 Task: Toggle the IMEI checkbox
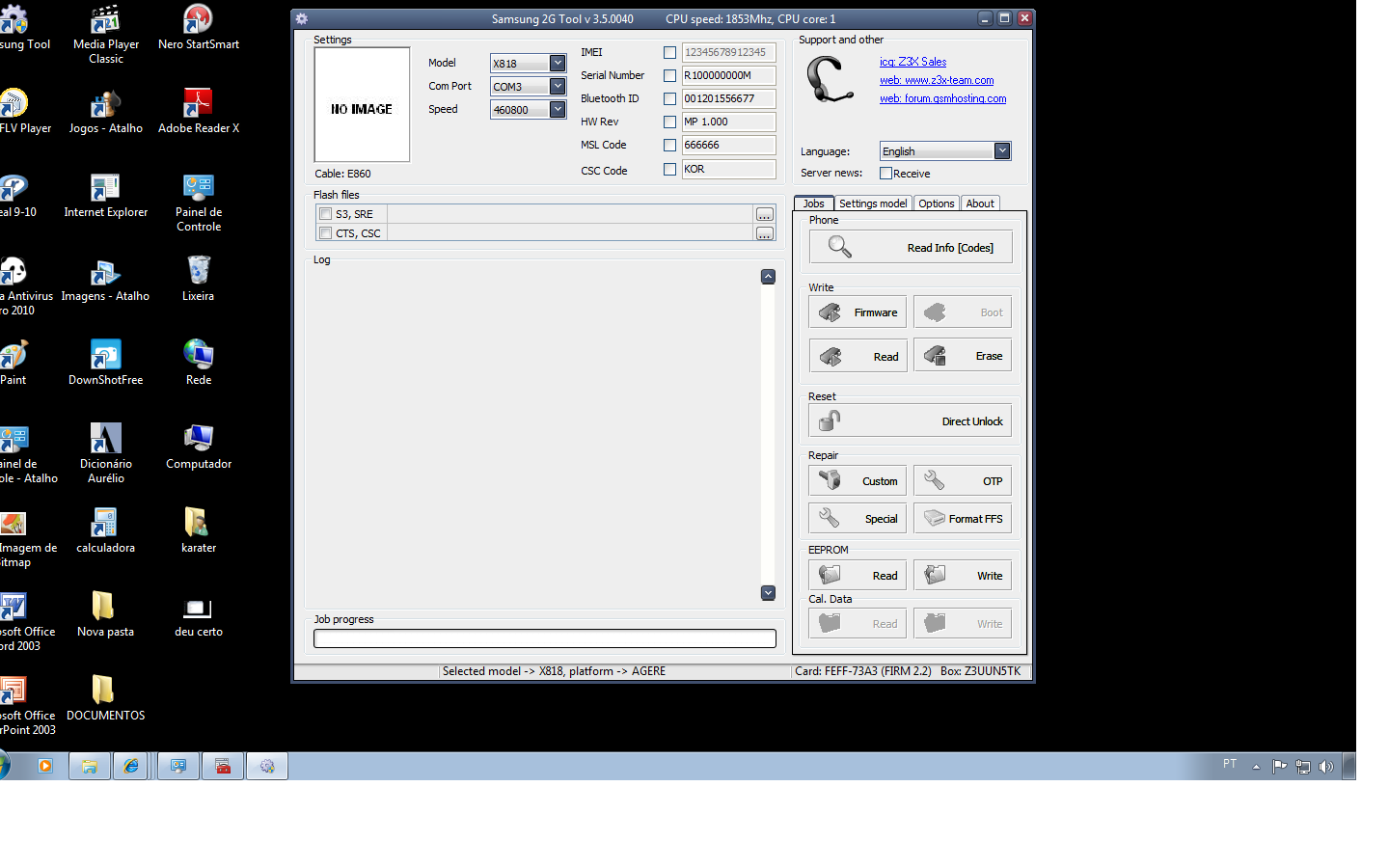click(x=669, y=53)
